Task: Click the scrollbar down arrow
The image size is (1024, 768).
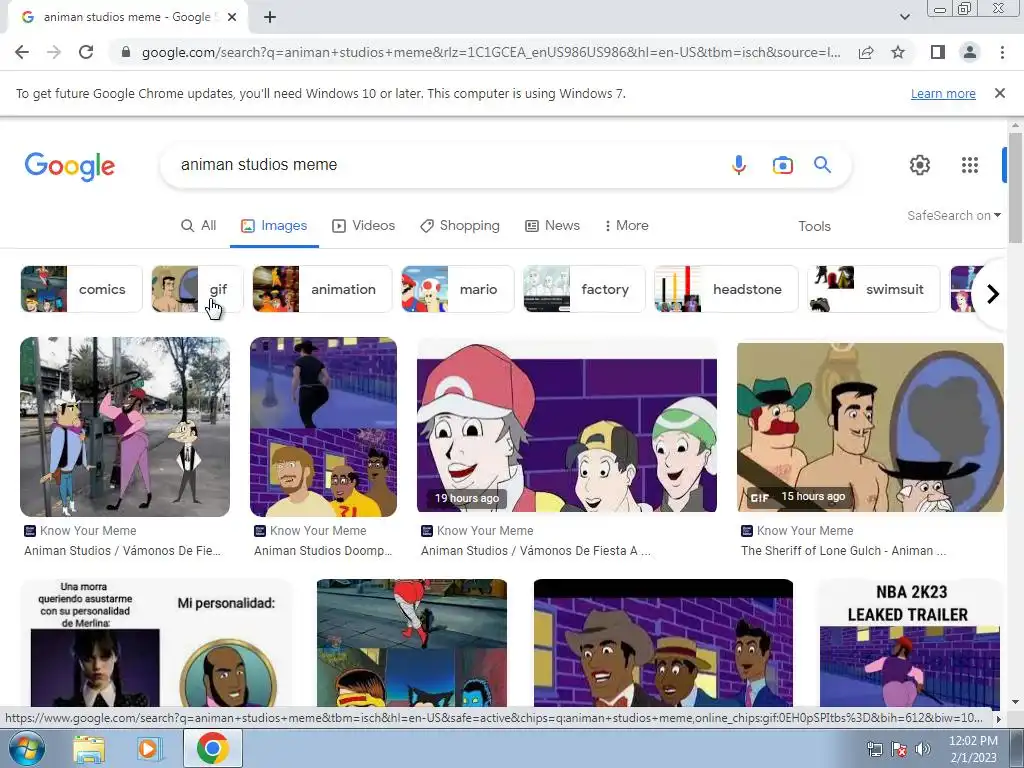Action: [1015, 702]
